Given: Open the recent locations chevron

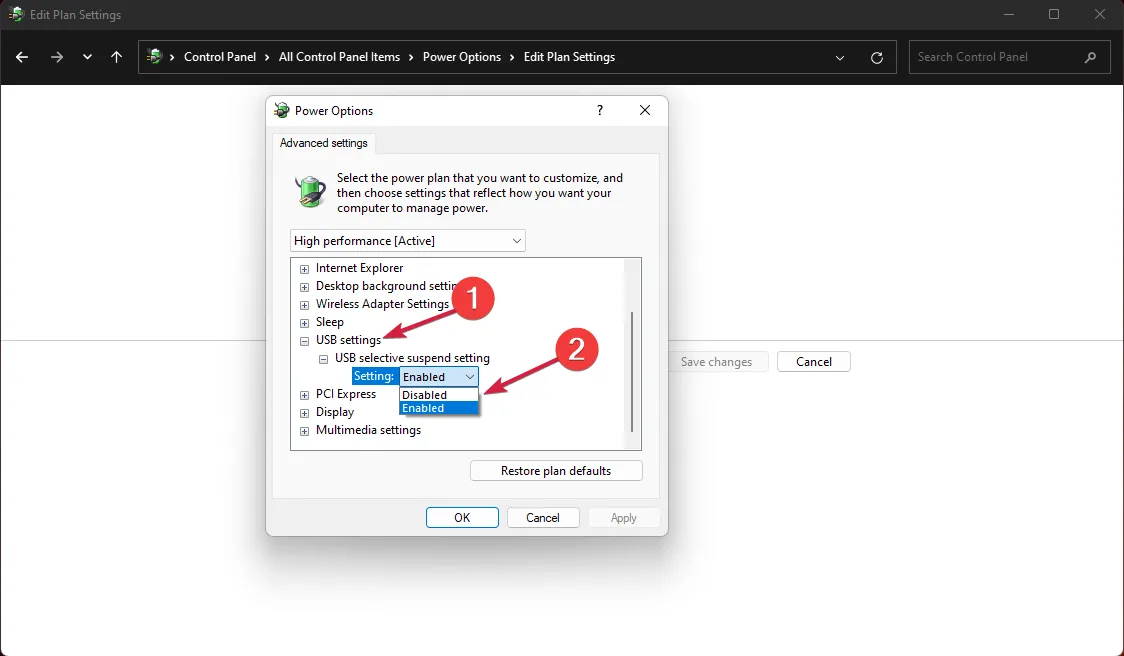Looking at the screenshot, I should click(87, 57).
